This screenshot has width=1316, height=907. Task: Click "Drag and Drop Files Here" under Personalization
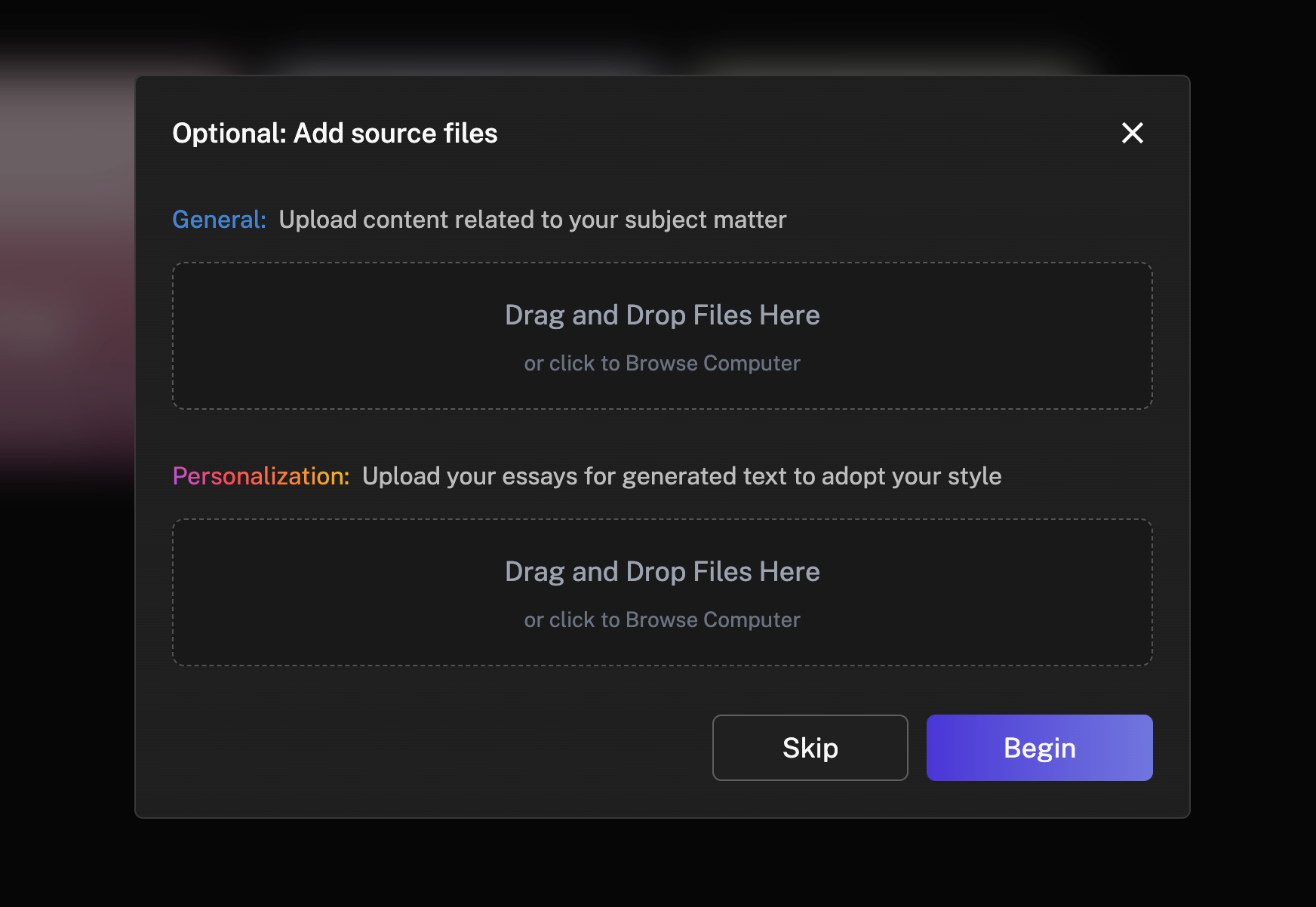[x=662, y=572]
